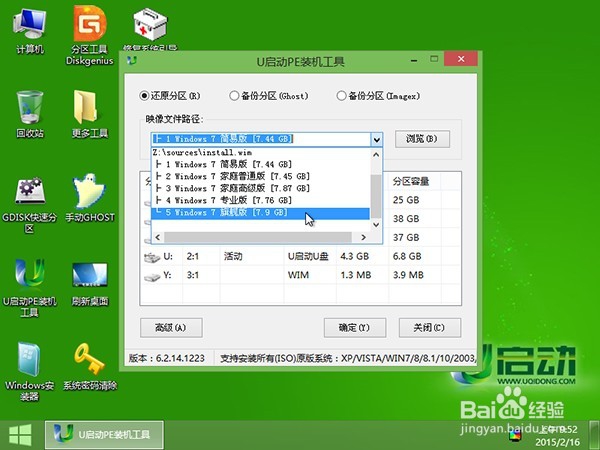Click the 2:1 disk number cell
The image size is (600, 450).
[193, 256]
